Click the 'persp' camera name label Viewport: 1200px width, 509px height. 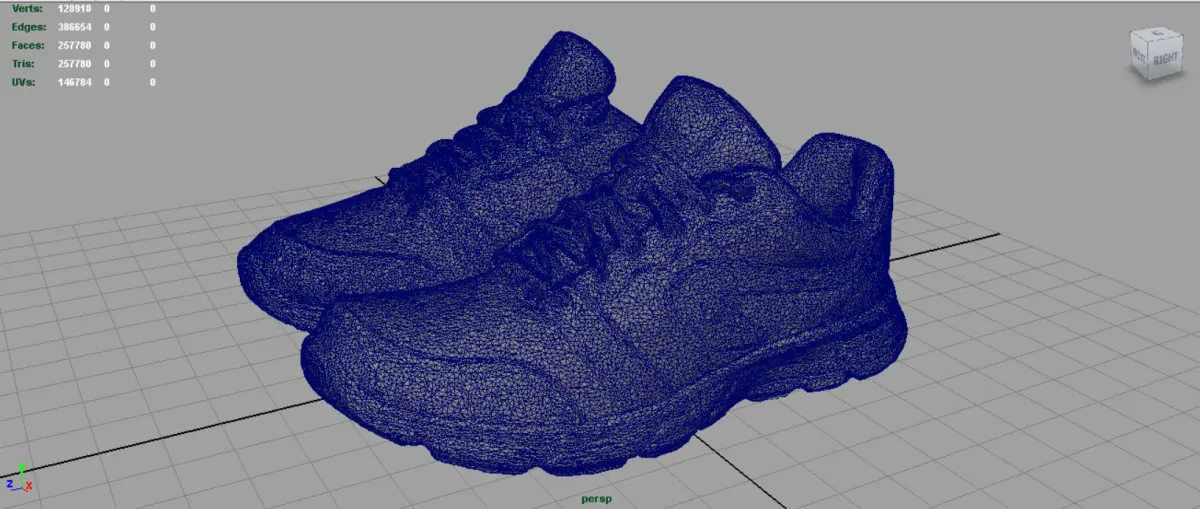tap(597, 497)
